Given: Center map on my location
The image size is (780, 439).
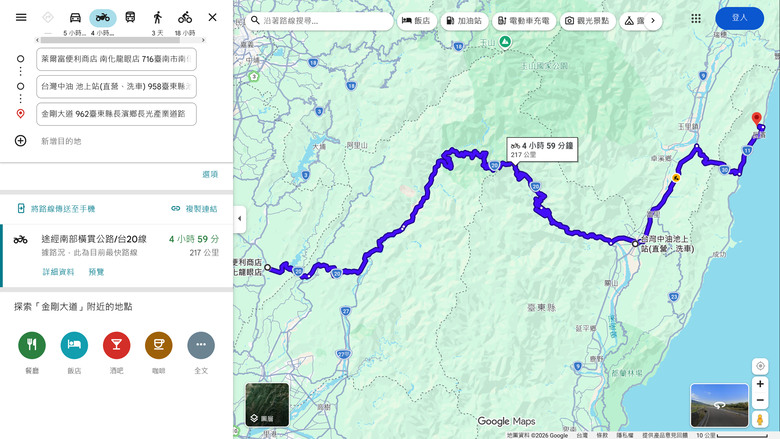Looking at the screenshot, I should 760,366.
